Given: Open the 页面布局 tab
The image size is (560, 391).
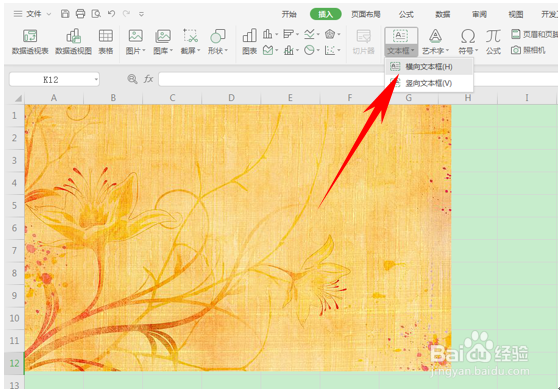Looking at the screenshot, I should point(366,14).
